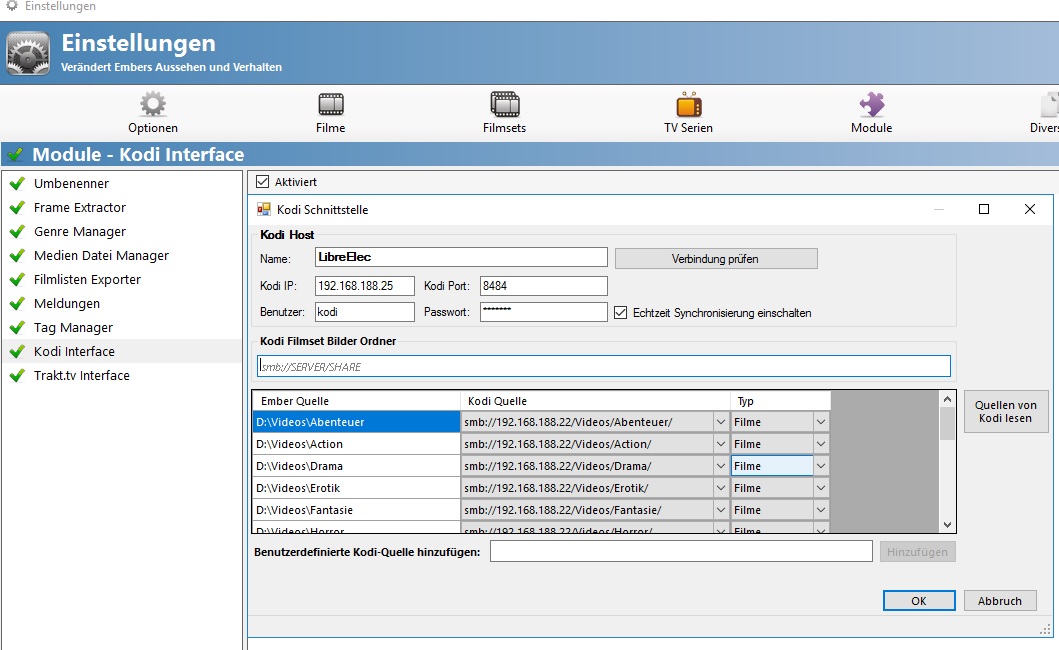Screen dimensions: 1059x650
Task: Maximize the Kodi Schnittstelle dialog
Action: pyautogui.click(x=984, y=209)
